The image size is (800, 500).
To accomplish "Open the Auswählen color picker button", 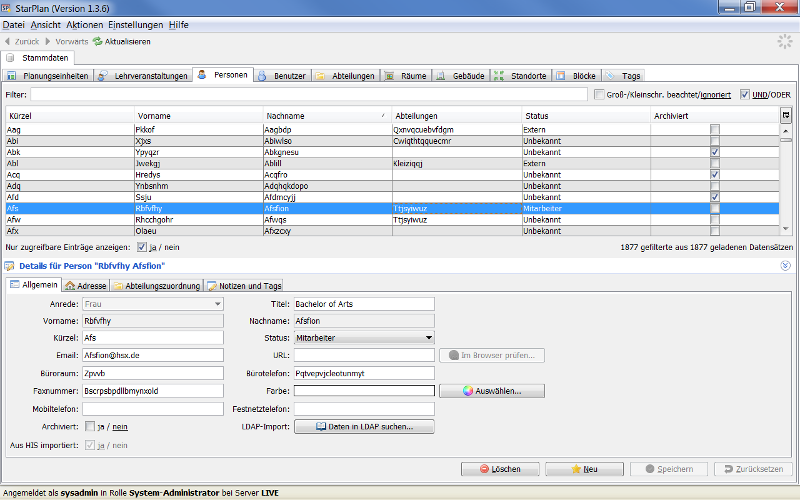I will [x=492, y=391].
